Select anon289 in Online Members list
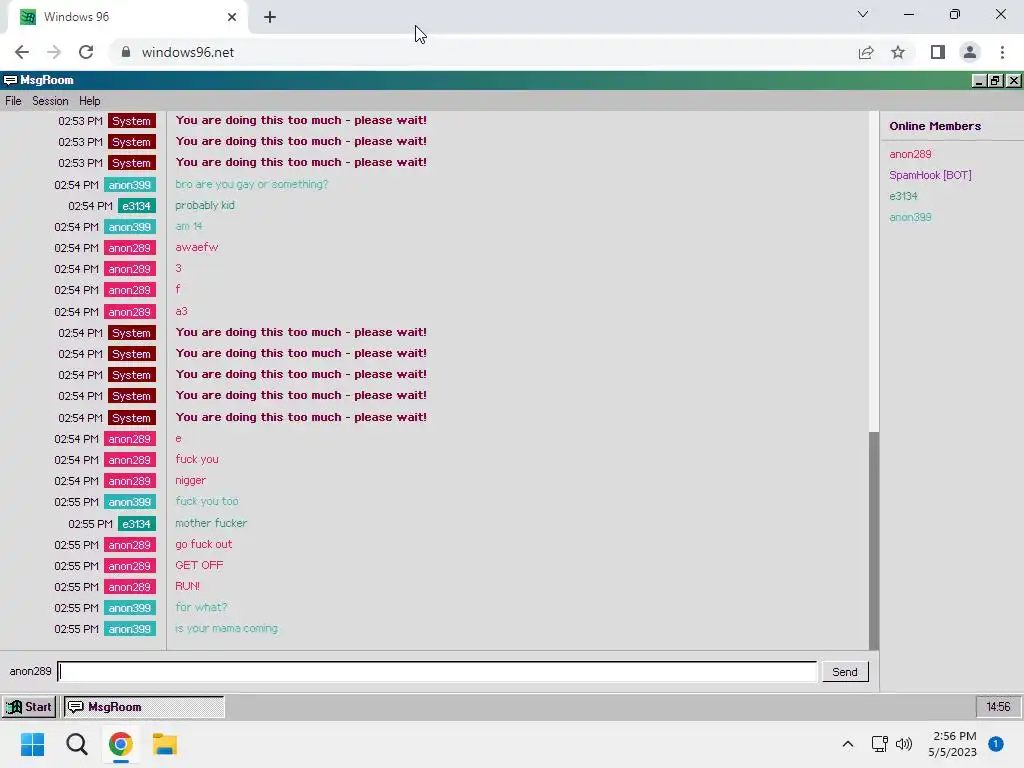This screenshot has height=768, width=1024. (x=910, y=154)
